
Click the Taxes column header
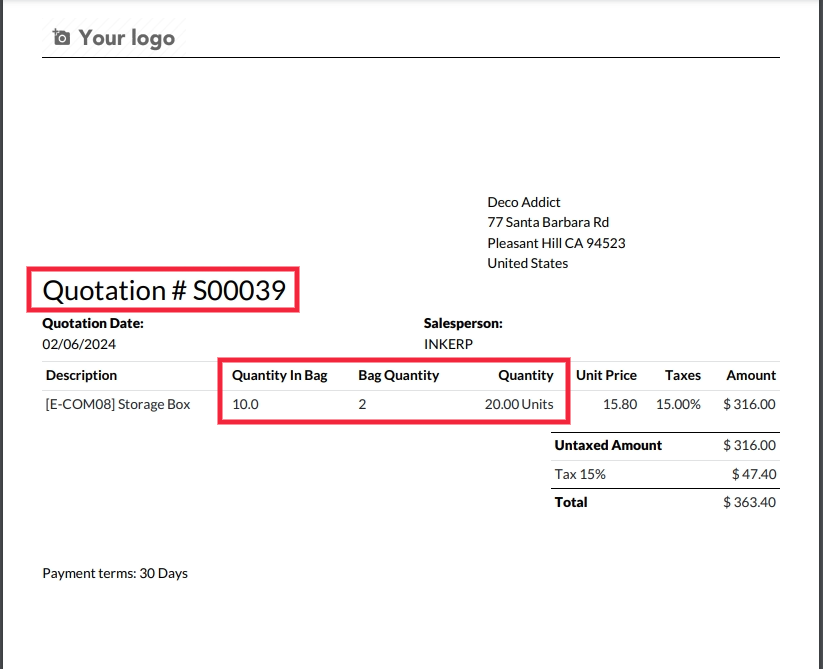(683, 375)
